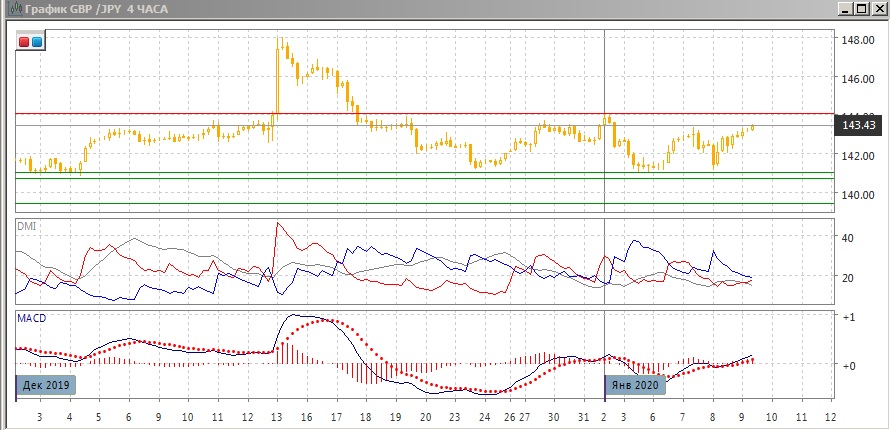Click date 24 on the time axis
The image size is (890, 430).
[484, 416]
